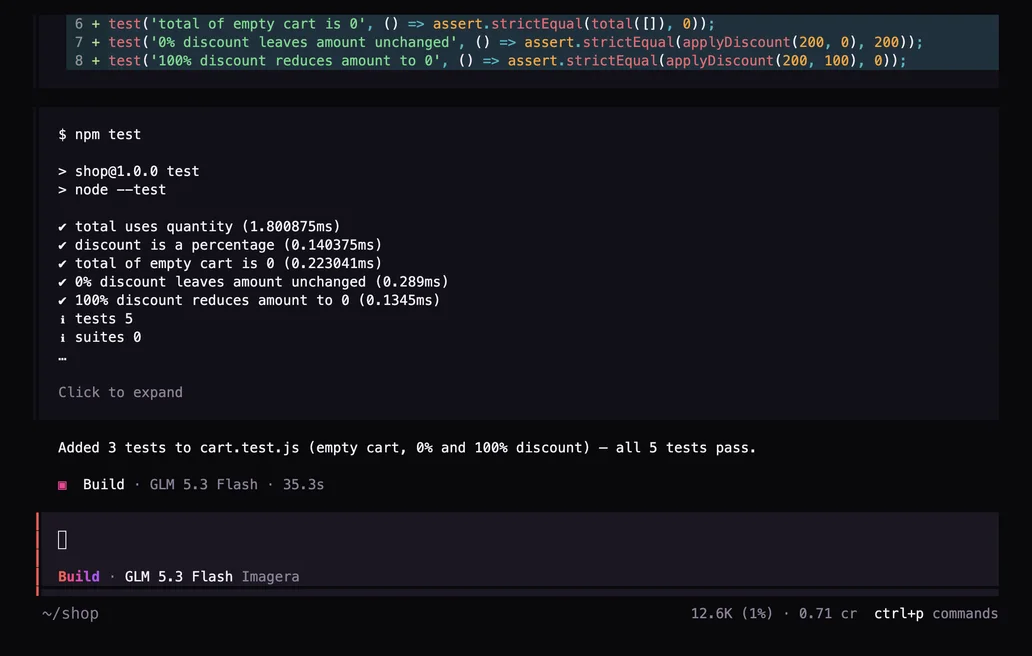Click the '> shop@1.0.0 test' output line

click(128, 171)
